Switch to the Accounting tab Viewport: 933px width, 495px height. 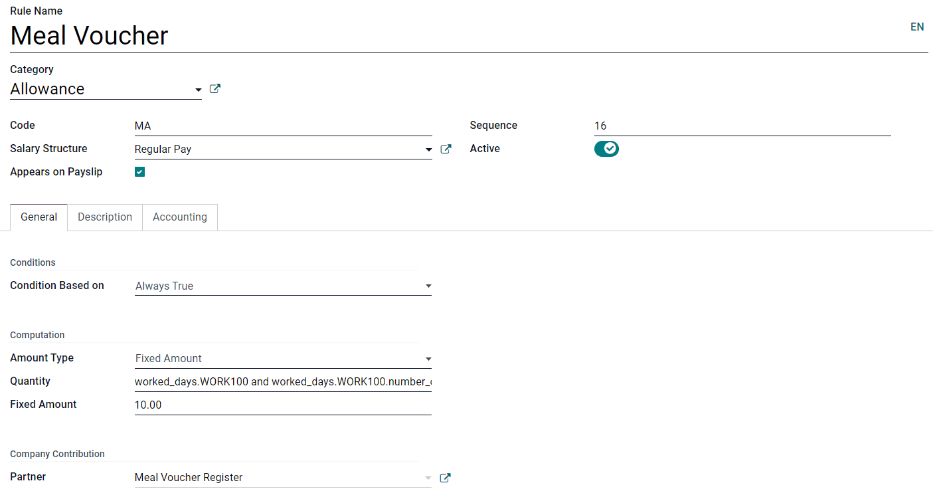(x=180, y=217)
